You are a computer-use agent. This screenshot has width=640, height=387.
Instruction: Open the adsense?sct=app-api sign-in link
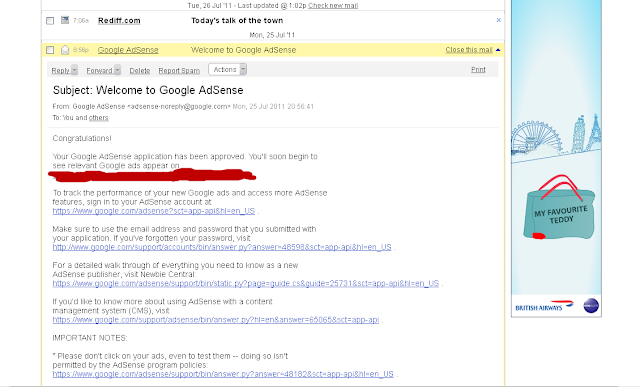[153, 211]
